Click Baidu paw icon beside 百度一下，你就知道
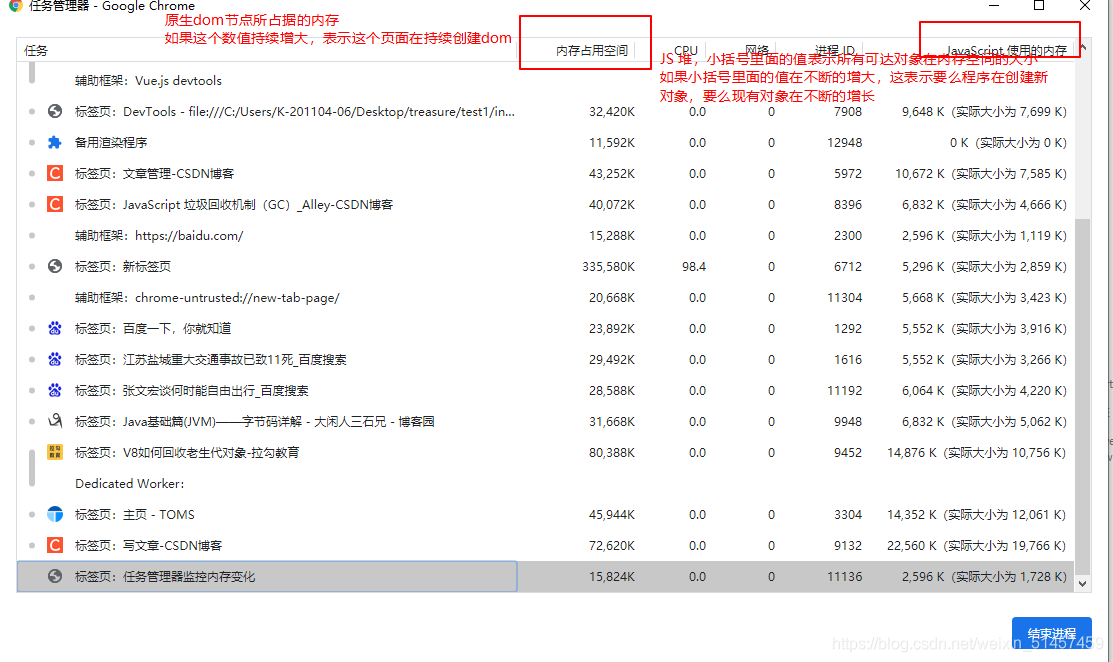The height and width of the screenshot is (662, 1113). click(55, 329)
